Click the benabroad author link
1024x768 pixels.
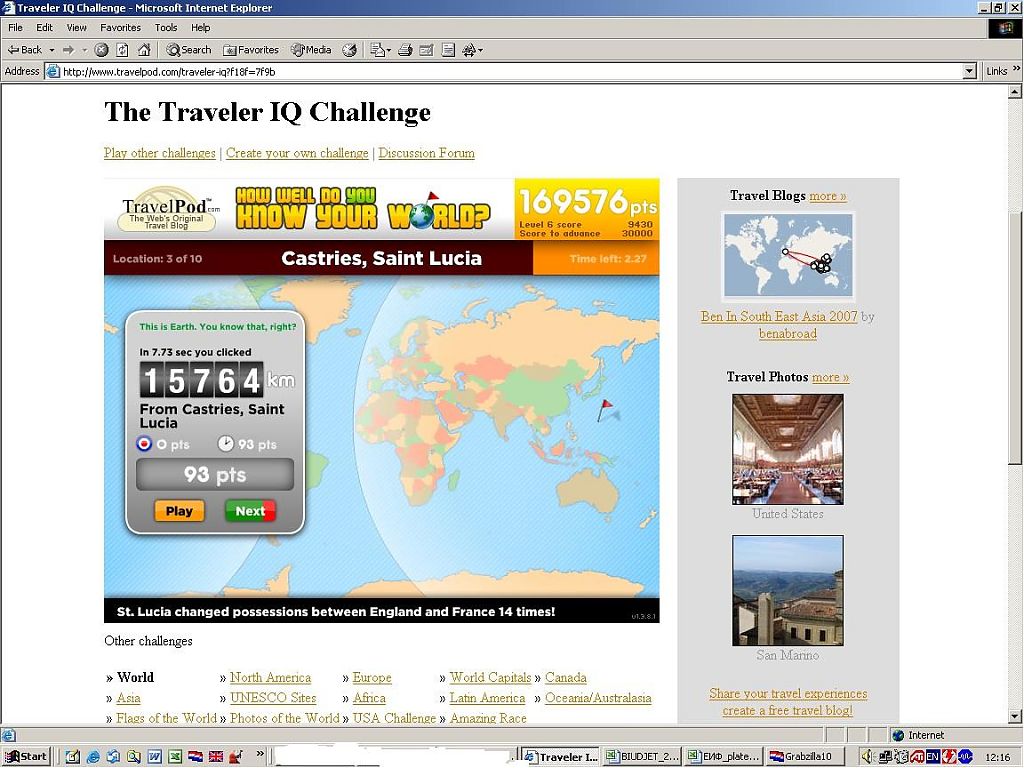click(x=788, y=334)
